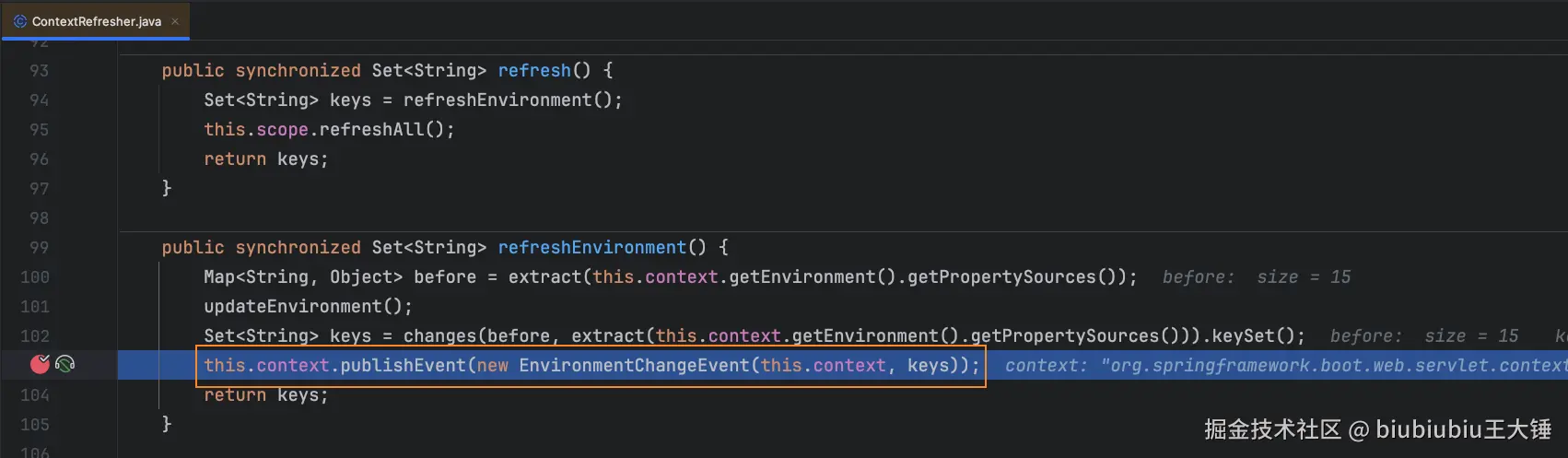
Task: Click the publishEvent method call
Action: (x=404, y=366)
